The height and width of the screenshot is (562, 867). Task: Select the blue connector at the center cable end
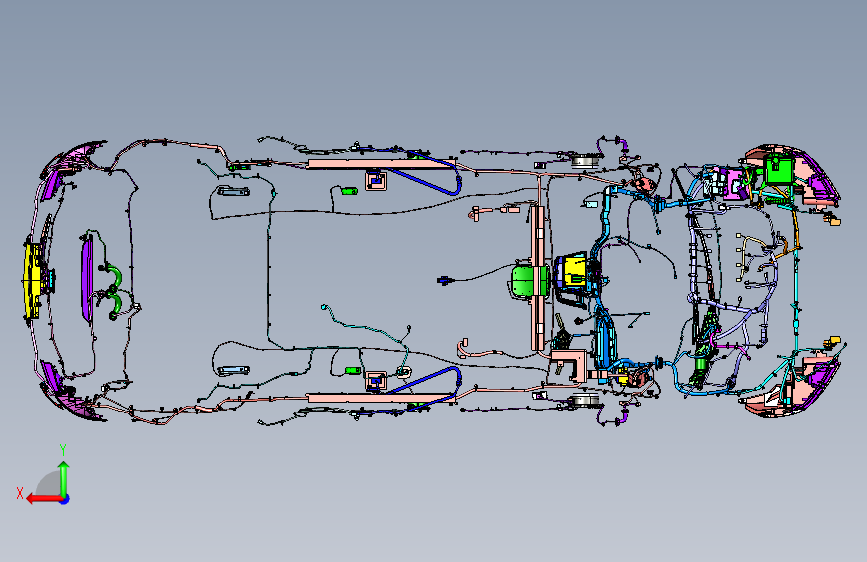point(443,281)
